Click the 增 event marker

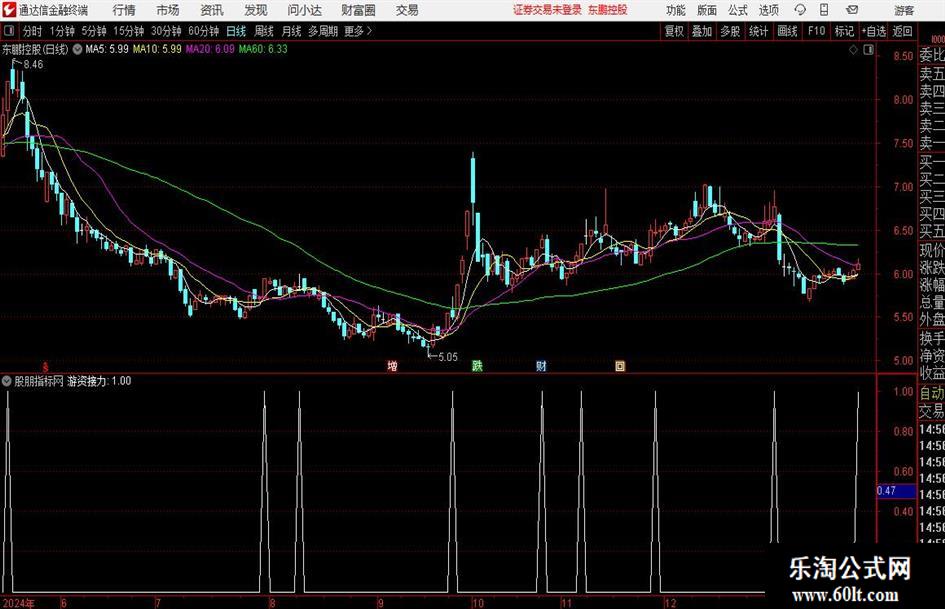(x=392, y=365)
